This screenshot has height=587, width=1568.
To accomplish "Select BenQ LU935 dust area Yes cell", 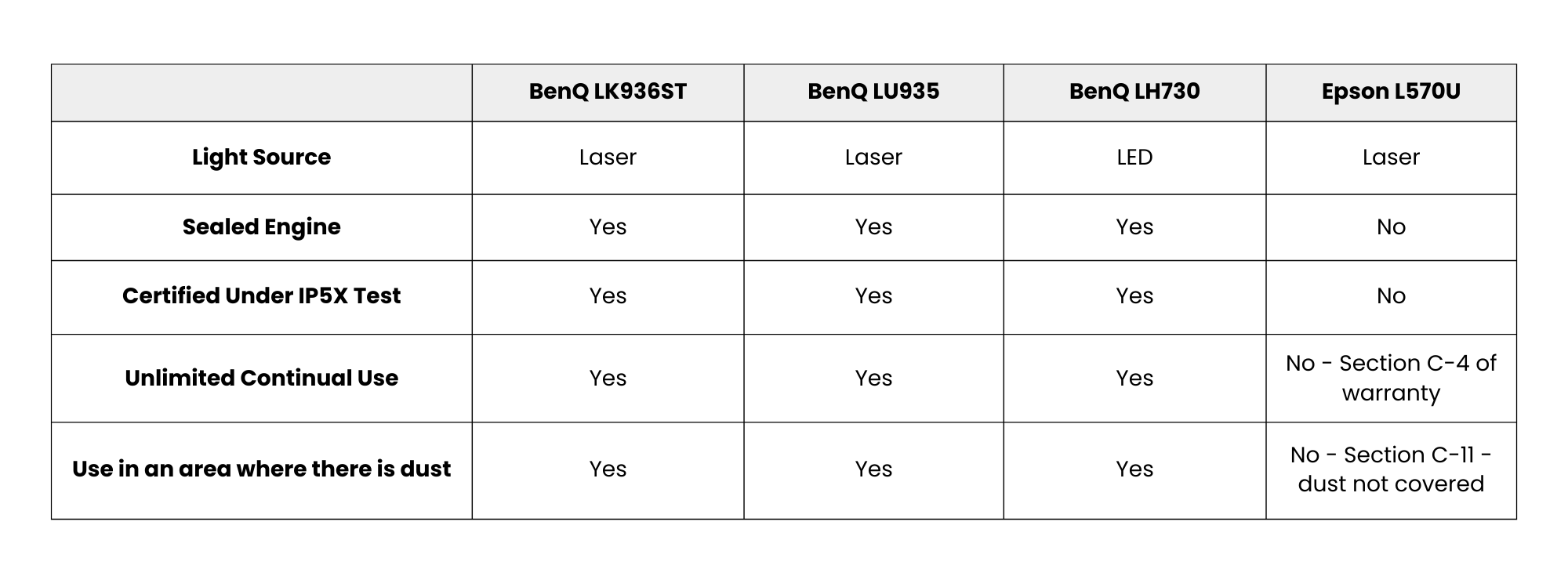I will [873, 469].
